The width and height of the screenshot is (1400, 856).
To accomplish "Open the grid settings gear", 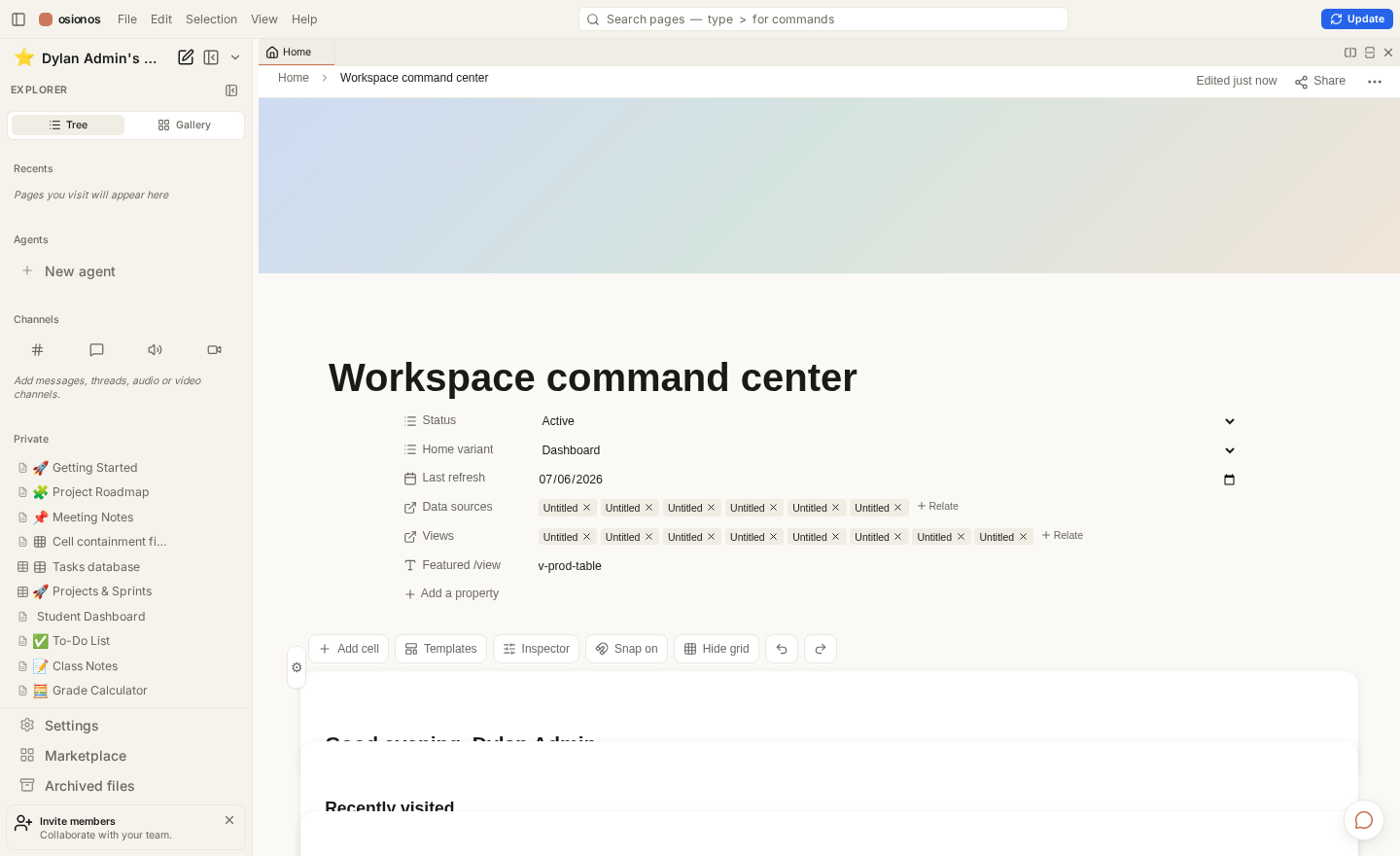I will (x=297, y=667).
